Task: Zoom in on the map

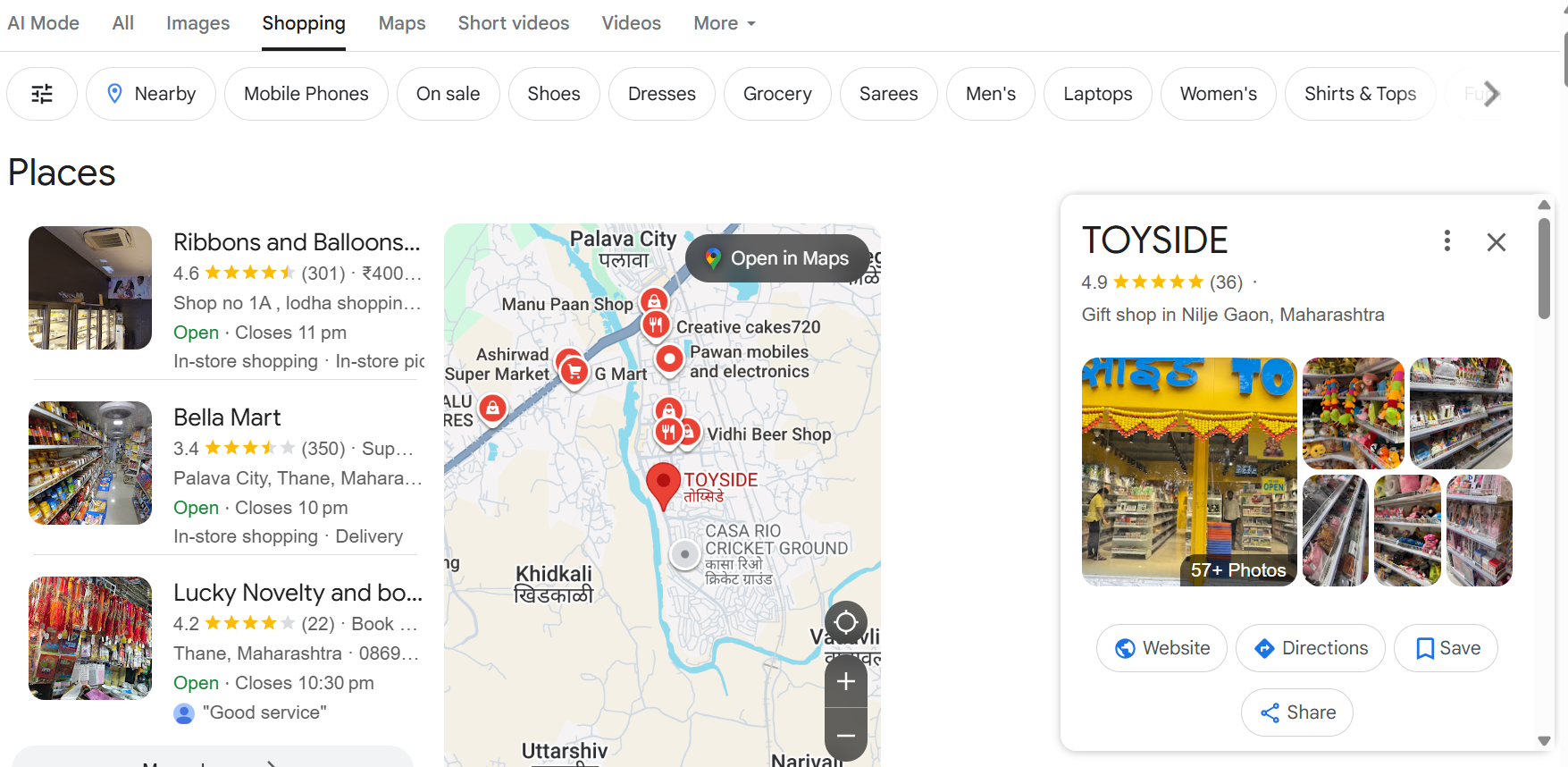Action: click(845, 681)
